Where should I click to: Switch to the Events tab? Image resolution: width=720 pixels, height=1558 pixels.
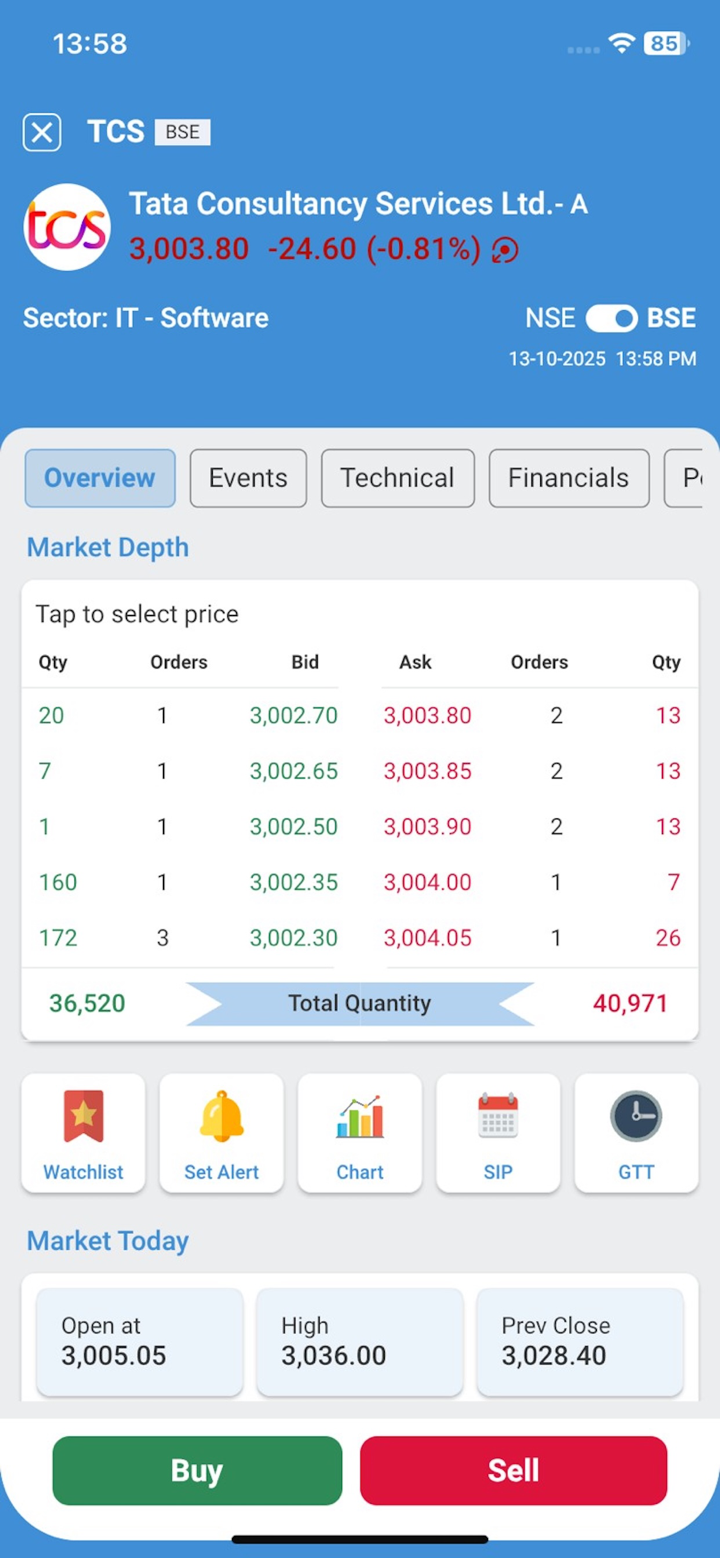[x=248, y=478]
